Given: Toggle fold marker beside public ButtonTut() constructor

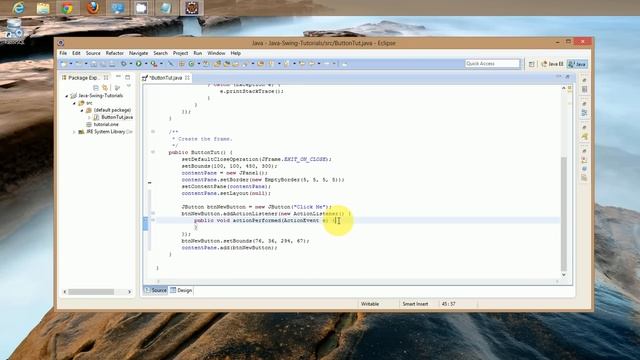Looking at the screenshot, I should click(153, 152).
